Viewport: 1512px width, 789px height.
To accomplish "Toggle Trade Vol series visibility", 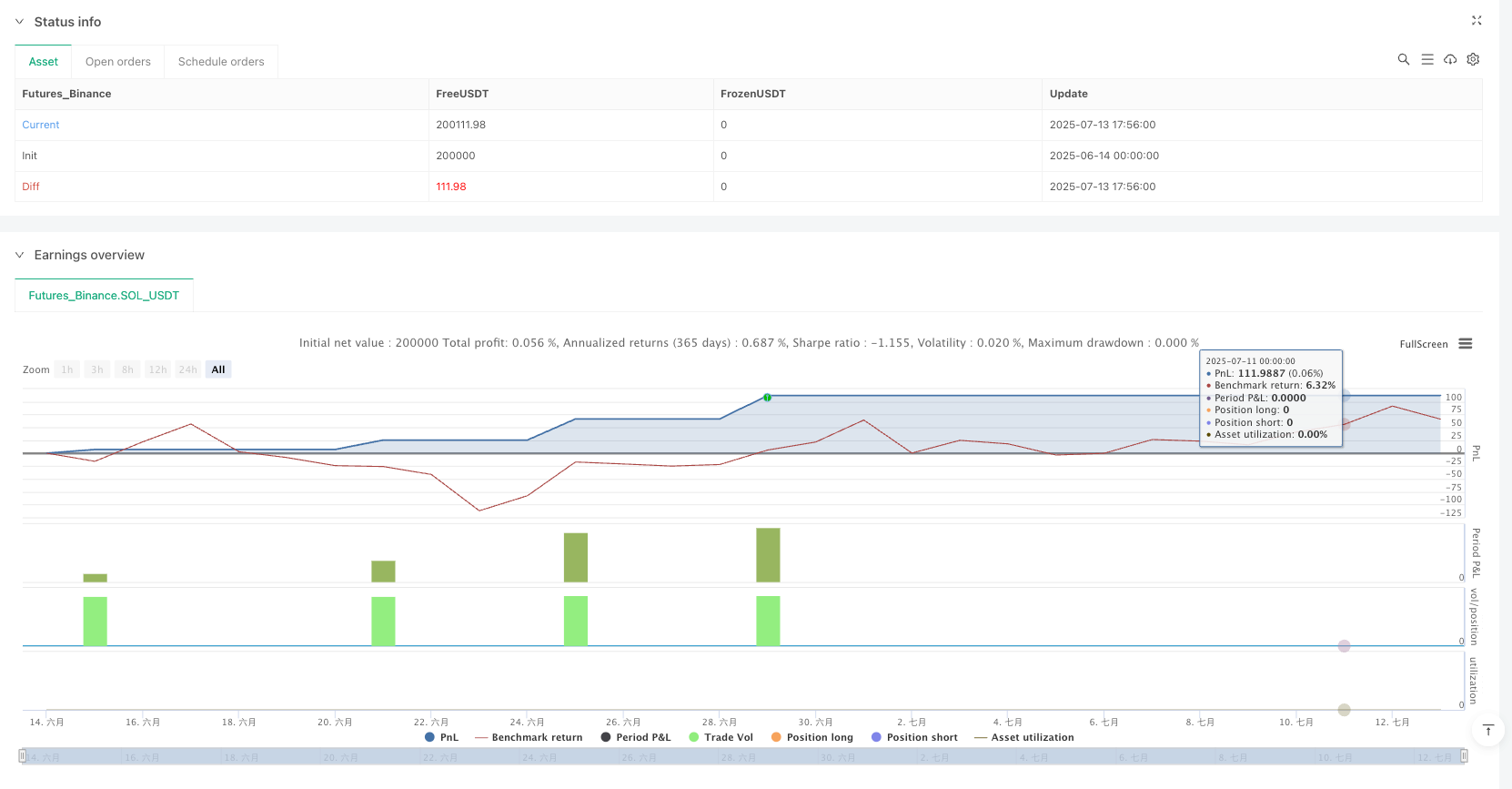I will pos(721,738).
